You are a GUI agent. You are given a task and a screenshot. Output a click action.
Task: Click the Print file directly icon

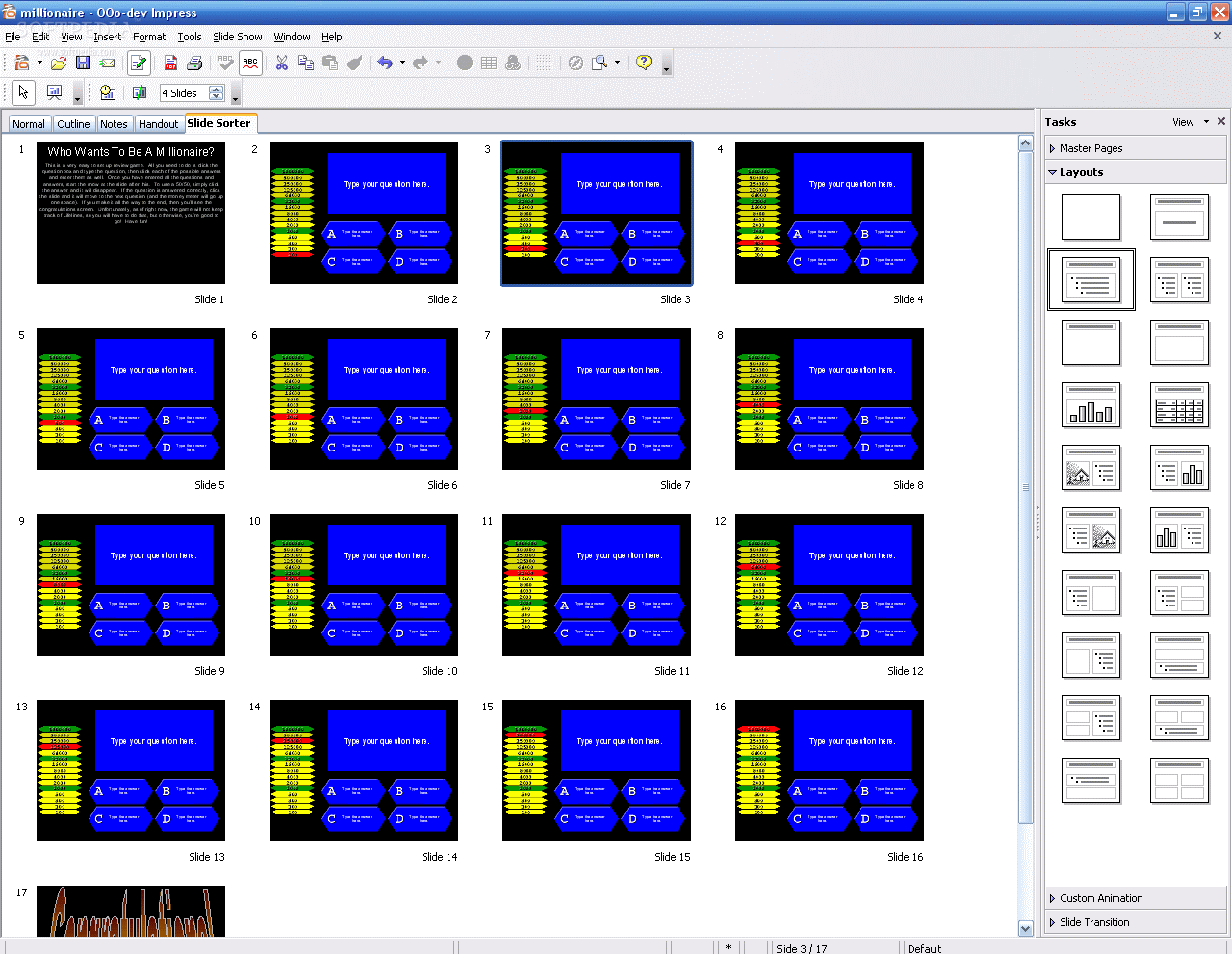pos(194,63)
